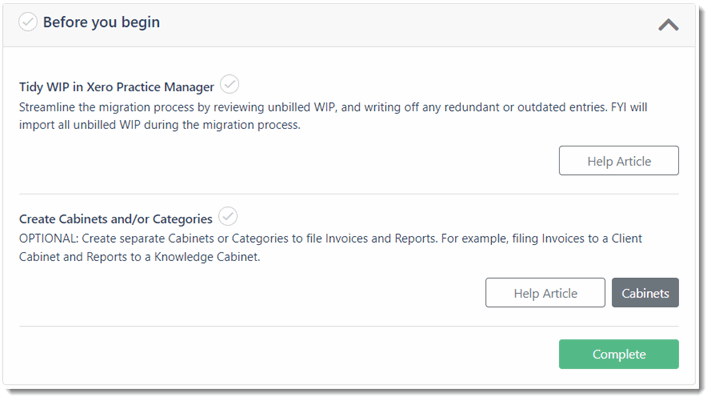Click the OPTIONAL Cabinets description paragraph
Viewport: 711px width, 401px height.
pos(331,248)
